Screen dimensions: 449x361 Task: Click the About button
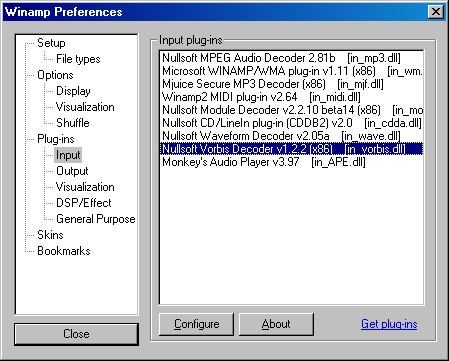(x=276, y=324)
